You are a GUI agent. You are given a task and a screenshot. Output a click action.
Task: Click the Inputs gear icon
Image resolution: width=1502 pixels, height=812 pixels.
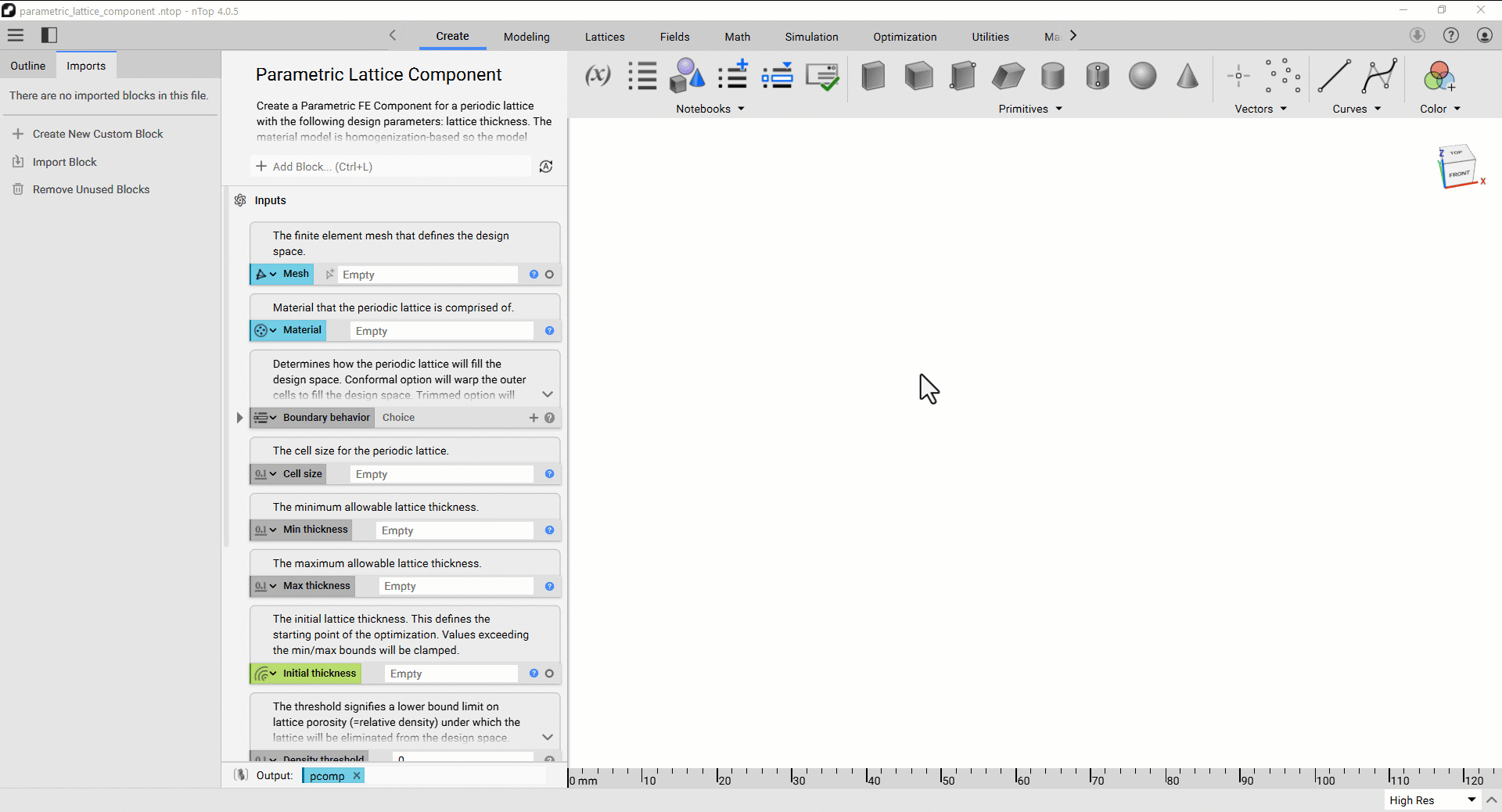(x=240, y=200)
